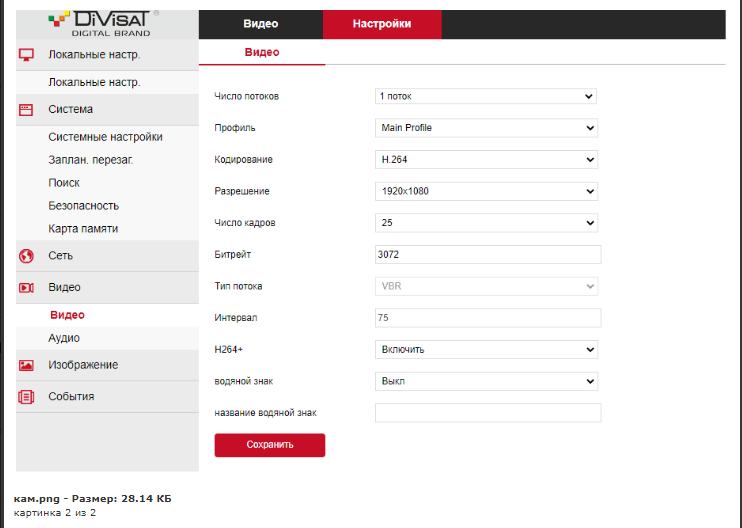Click the DiViSAT logo
This screenshot has width=742, height=528.
(104, 22)
